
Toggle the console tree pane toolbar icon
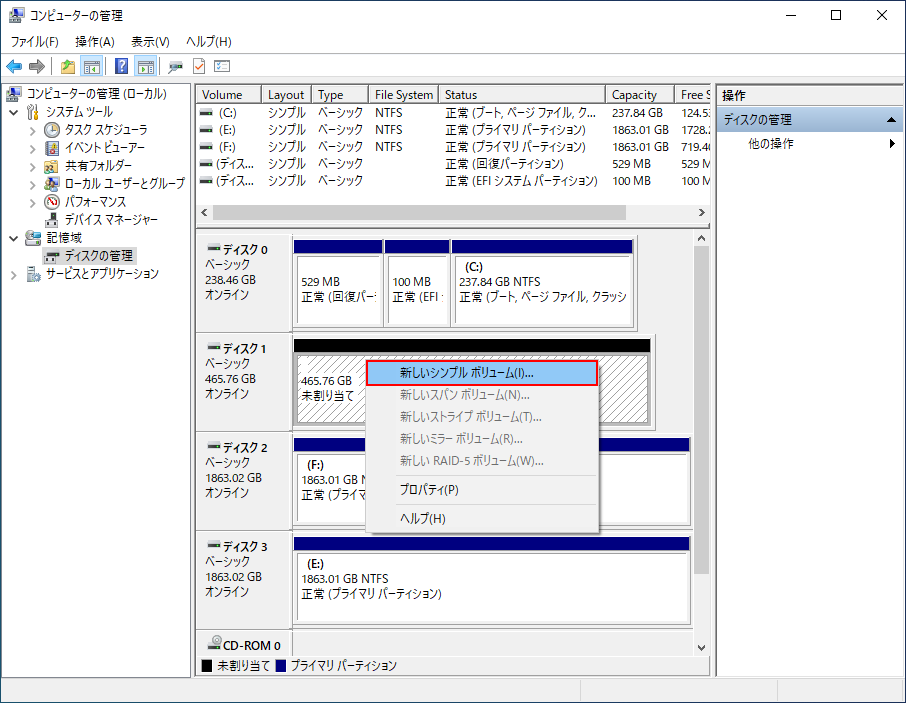pos(91,67)
